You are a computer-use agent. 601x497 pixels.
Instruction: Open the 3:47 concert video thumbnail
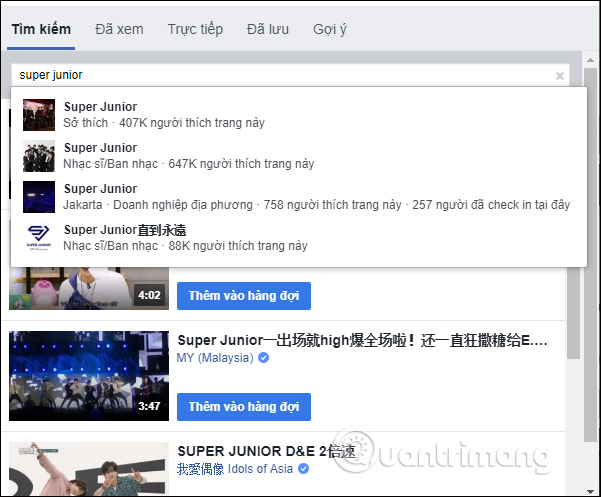click(x=89, y=376)
